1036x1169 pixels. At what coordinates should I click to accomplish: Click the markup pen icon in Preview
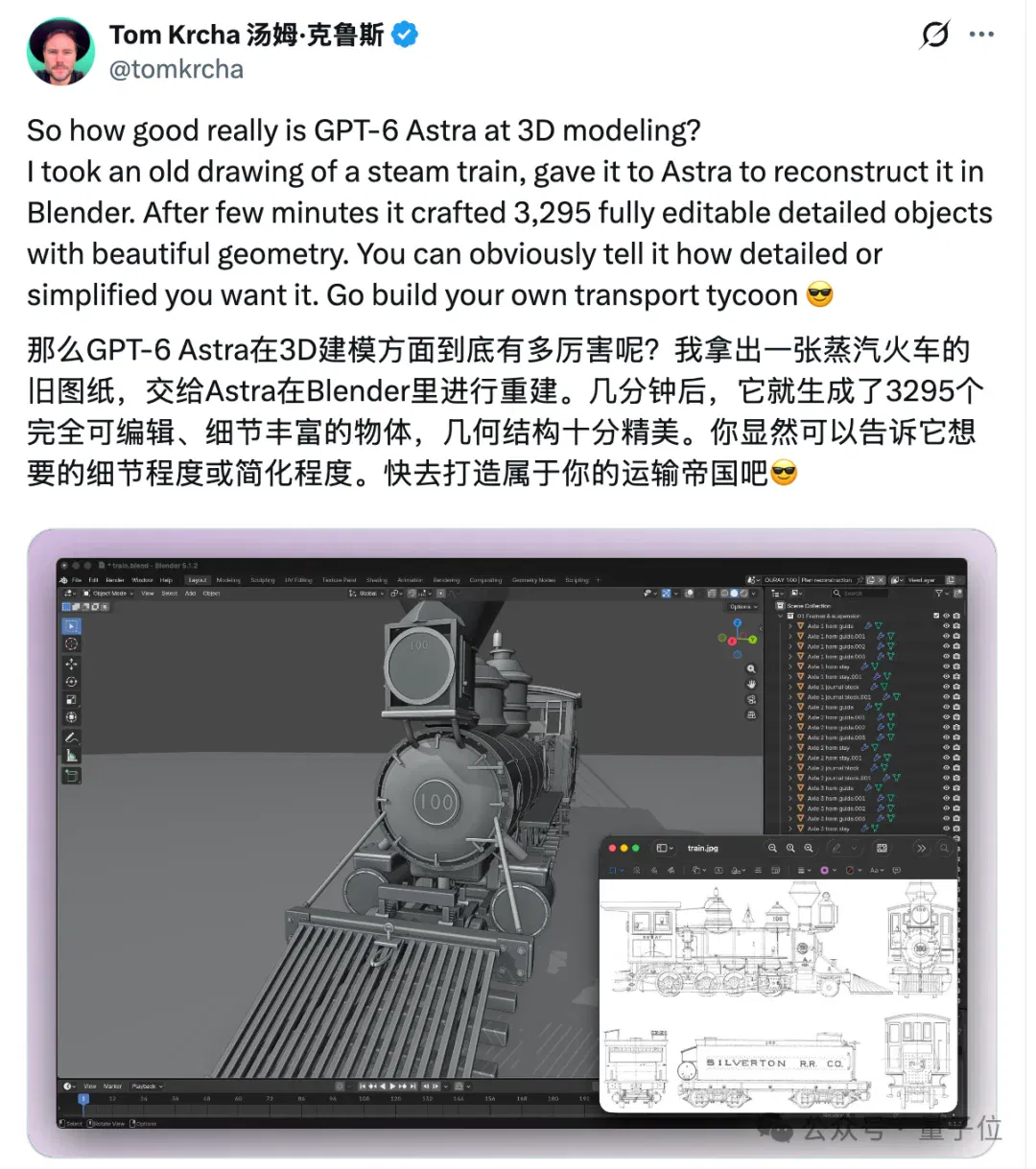tap(836, 848)
